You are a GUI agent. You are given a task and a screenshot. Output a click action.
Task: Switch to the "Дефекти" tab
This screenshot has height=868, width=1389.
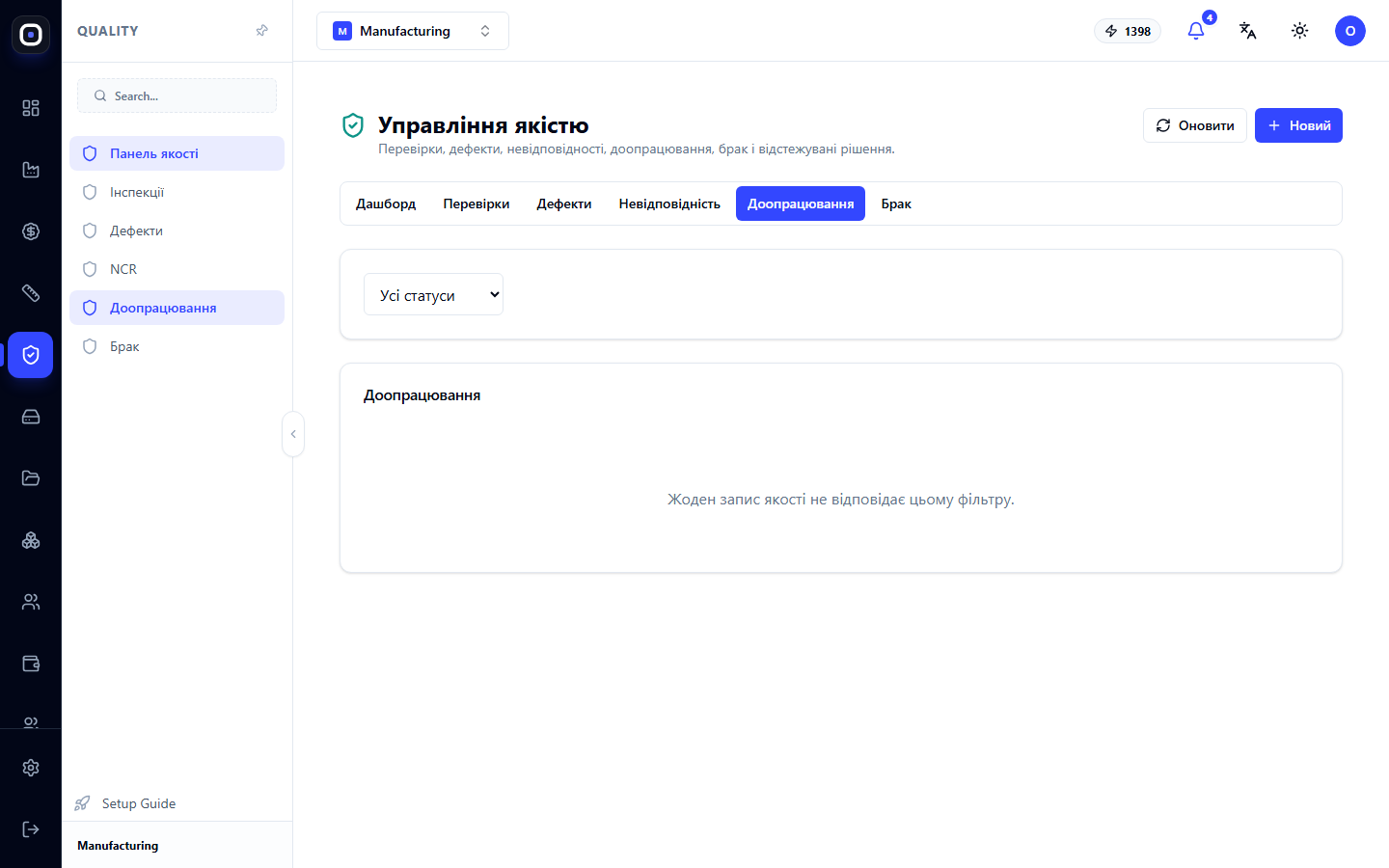pyautogui.click(x=564, y=203)
